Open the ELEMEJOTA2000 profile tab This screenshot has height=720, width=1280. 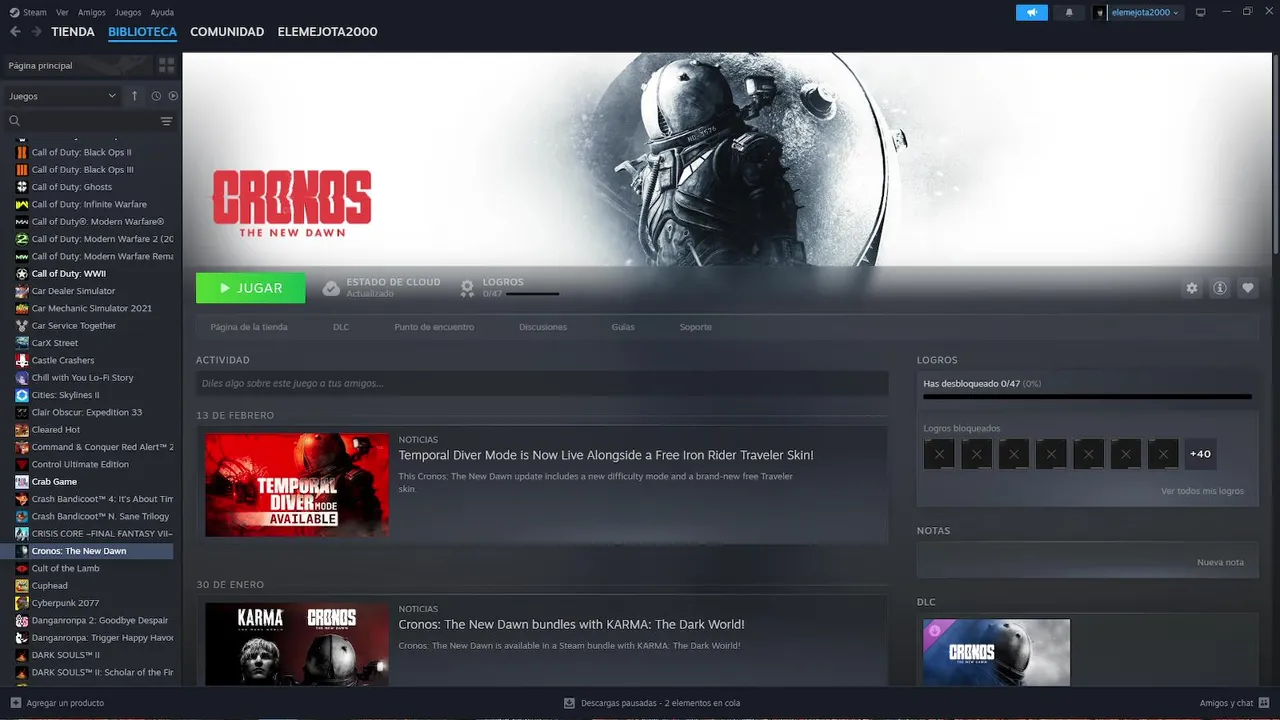pyautogui.click(x=327, y=32)
